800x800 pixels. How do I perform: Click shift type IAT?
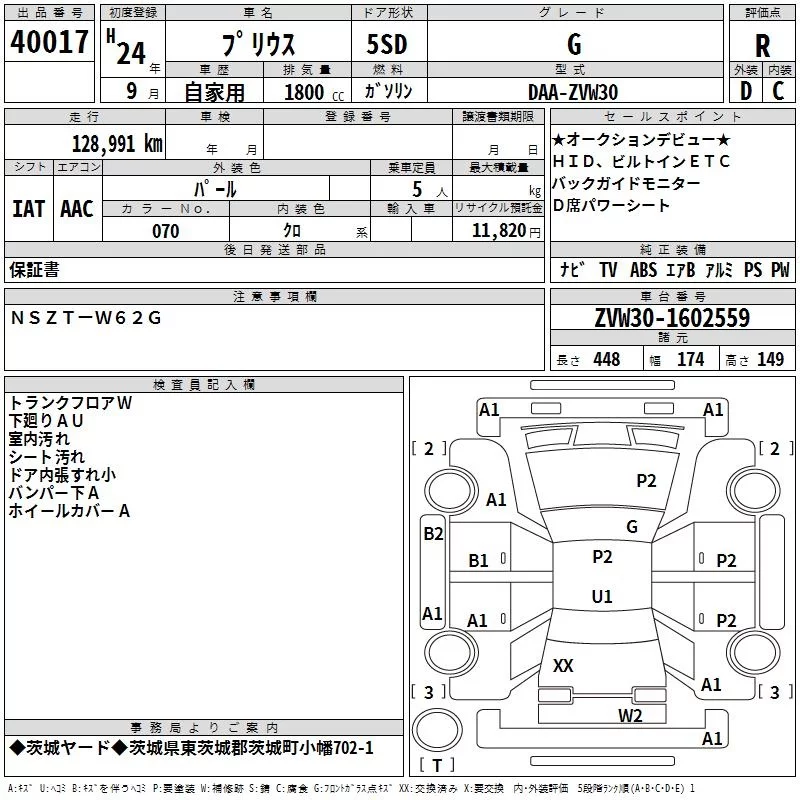pyautogui.click(x=29, y=209)
